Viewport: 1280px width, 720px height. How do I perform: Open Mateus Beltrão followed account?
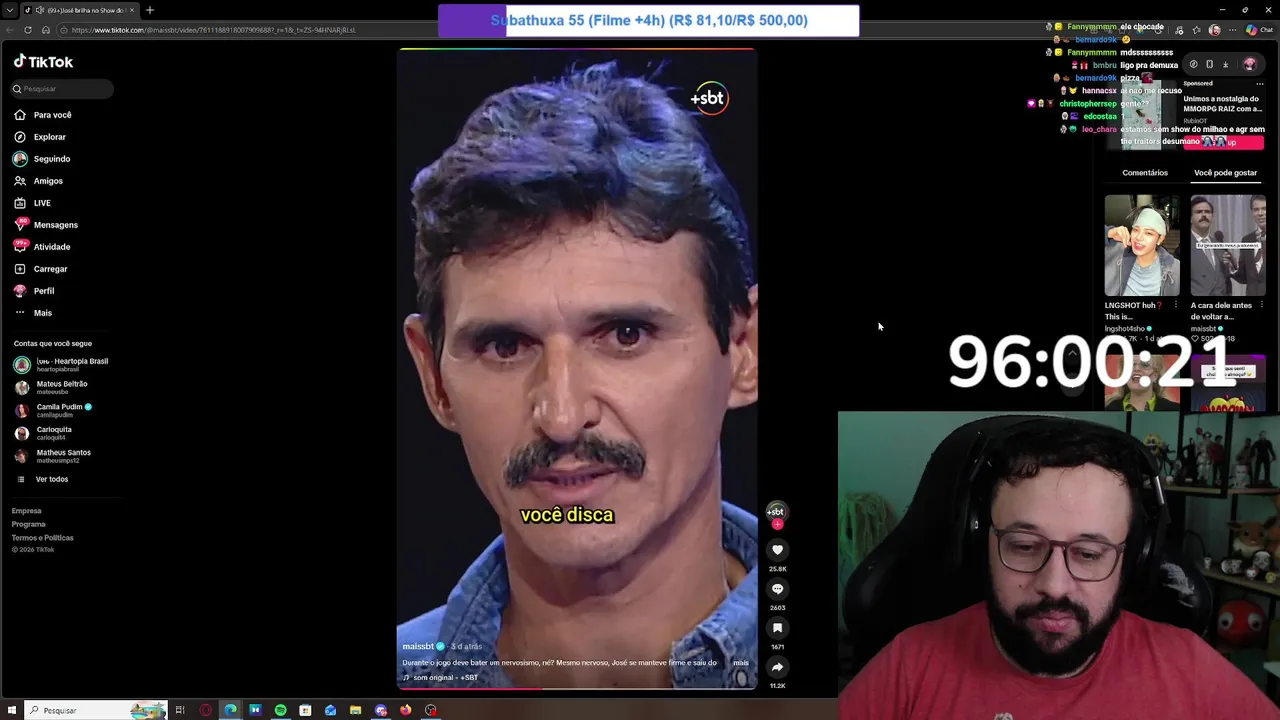51,388
